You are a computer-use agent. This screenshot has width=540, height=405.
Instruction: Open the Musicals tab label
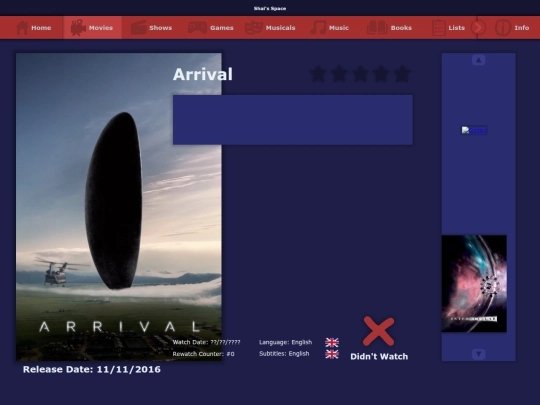[280, 28]
